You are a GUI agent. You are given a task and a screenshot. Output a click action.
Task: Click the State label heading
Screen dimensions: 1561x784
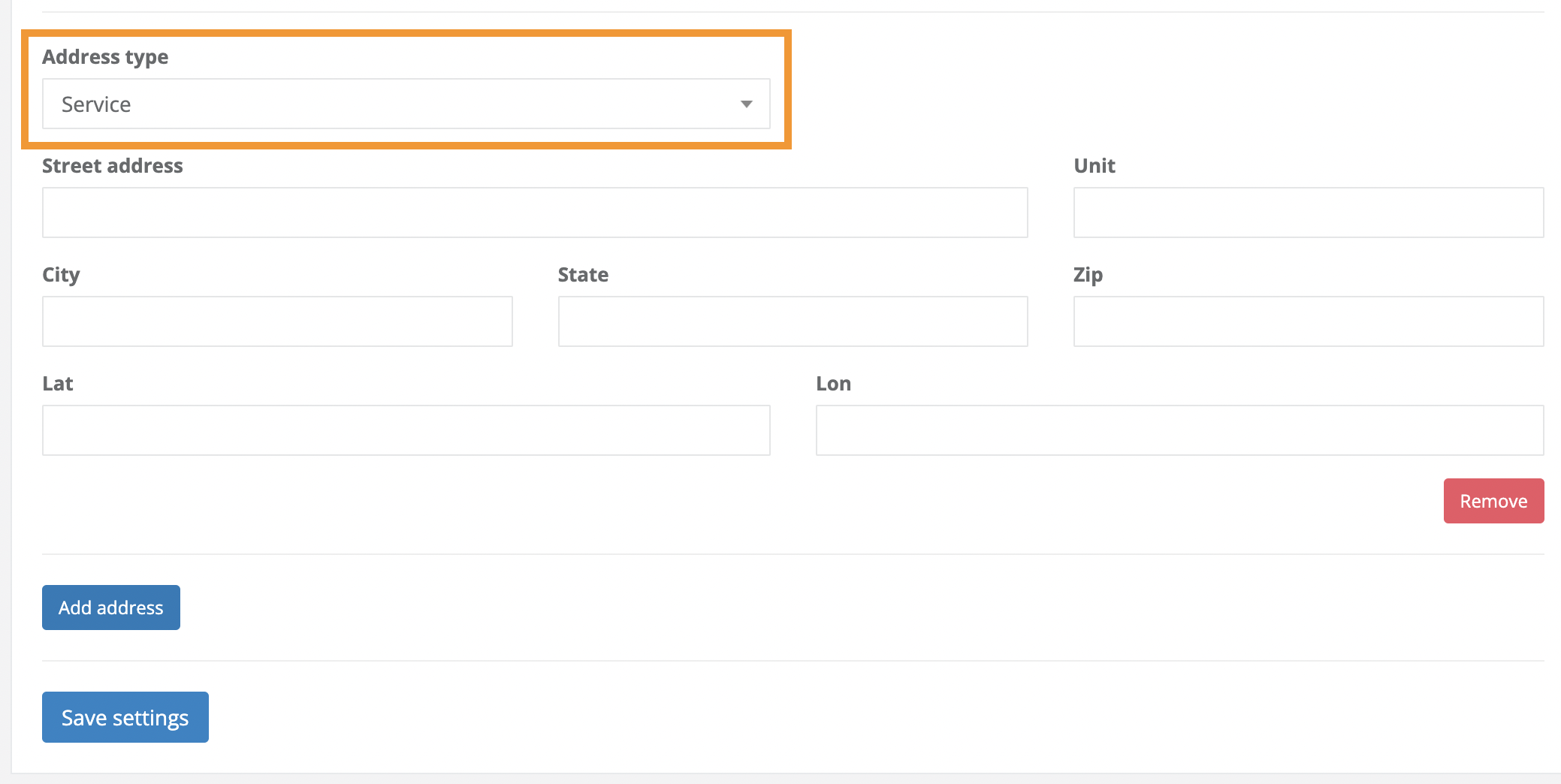(584, 275)
